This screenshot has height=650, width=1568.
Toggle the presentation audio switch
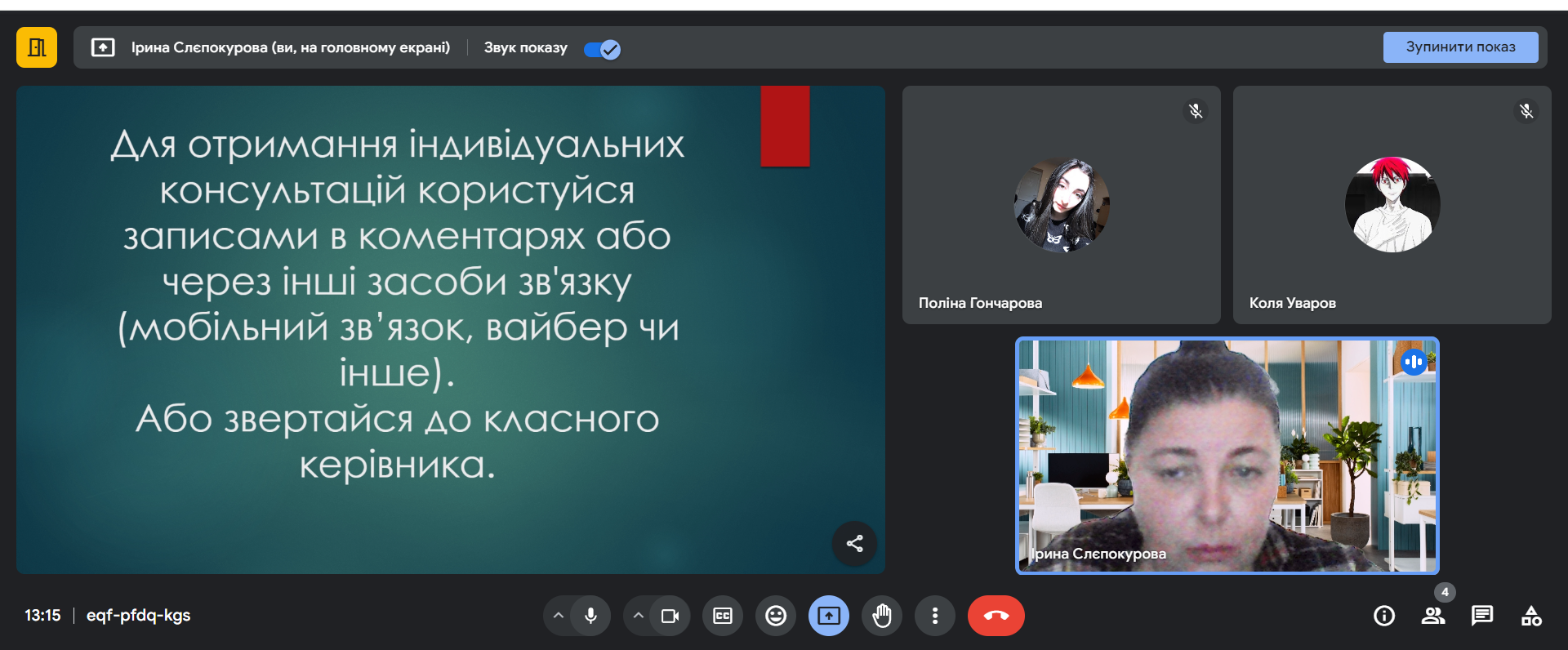pos(602,49)
